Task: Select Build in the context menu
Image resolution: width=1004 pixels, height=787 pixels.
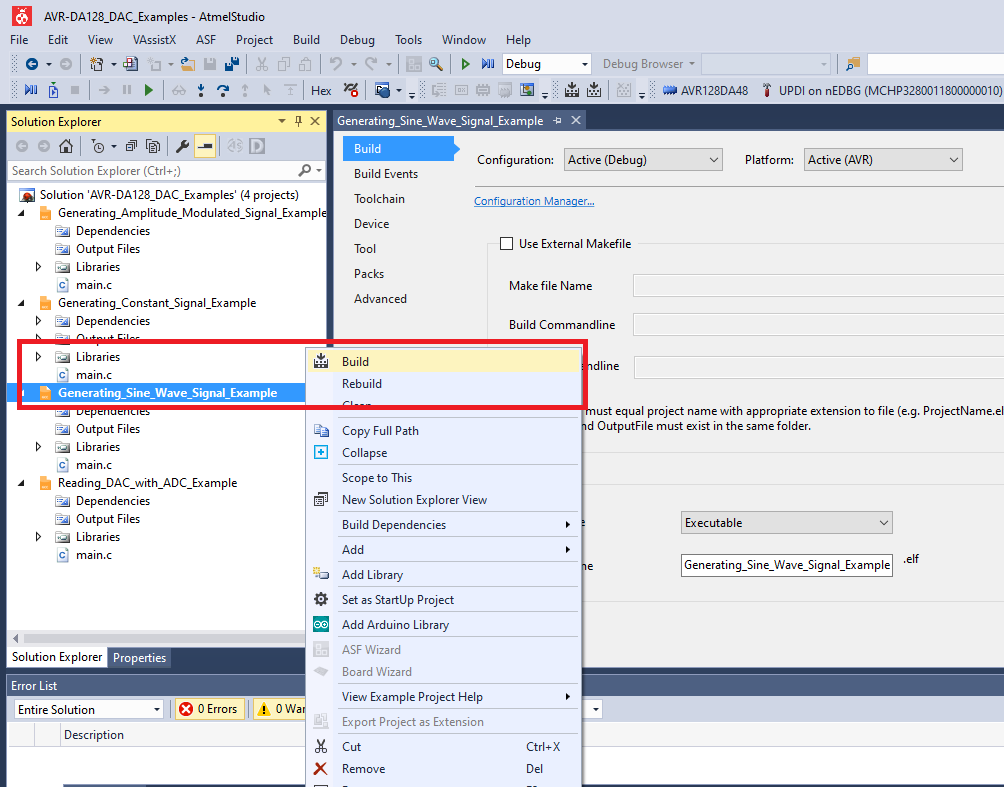Action: pyautogui.click(x=443, y=362)
